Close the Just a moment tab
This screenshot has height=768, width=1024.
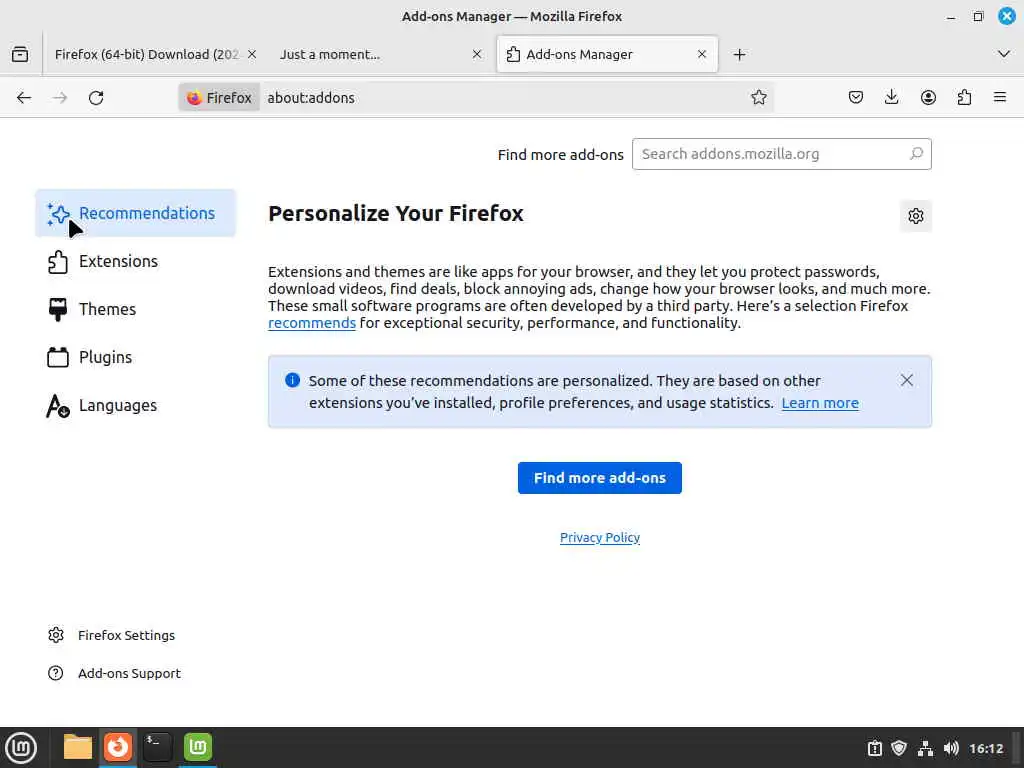pyautogui.click(x=477, y=54)
